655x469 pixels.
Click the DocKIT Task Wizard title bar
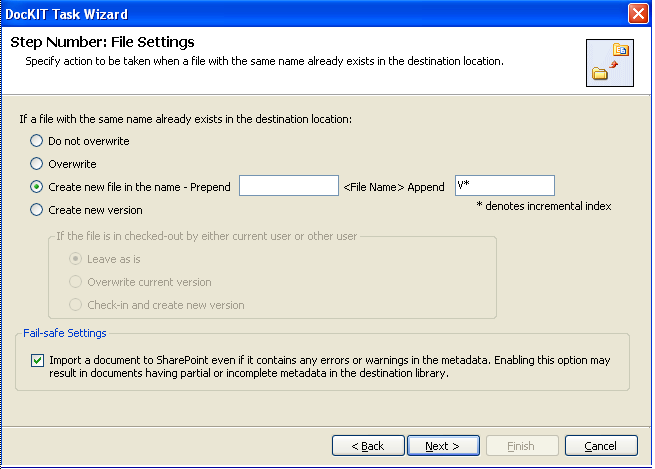point(313,14)
